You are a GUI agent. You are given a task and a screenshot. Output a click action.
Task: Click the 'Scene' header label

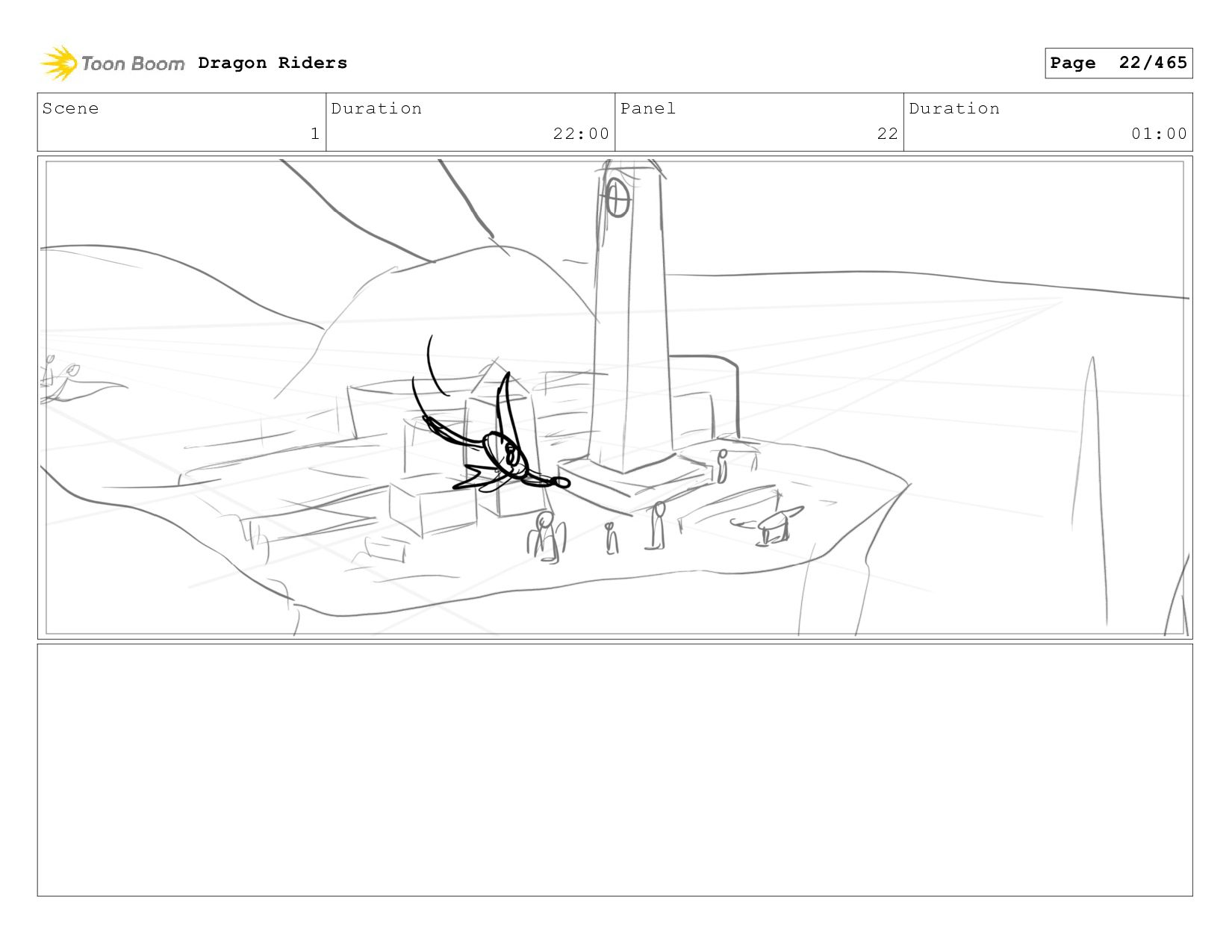70,108
